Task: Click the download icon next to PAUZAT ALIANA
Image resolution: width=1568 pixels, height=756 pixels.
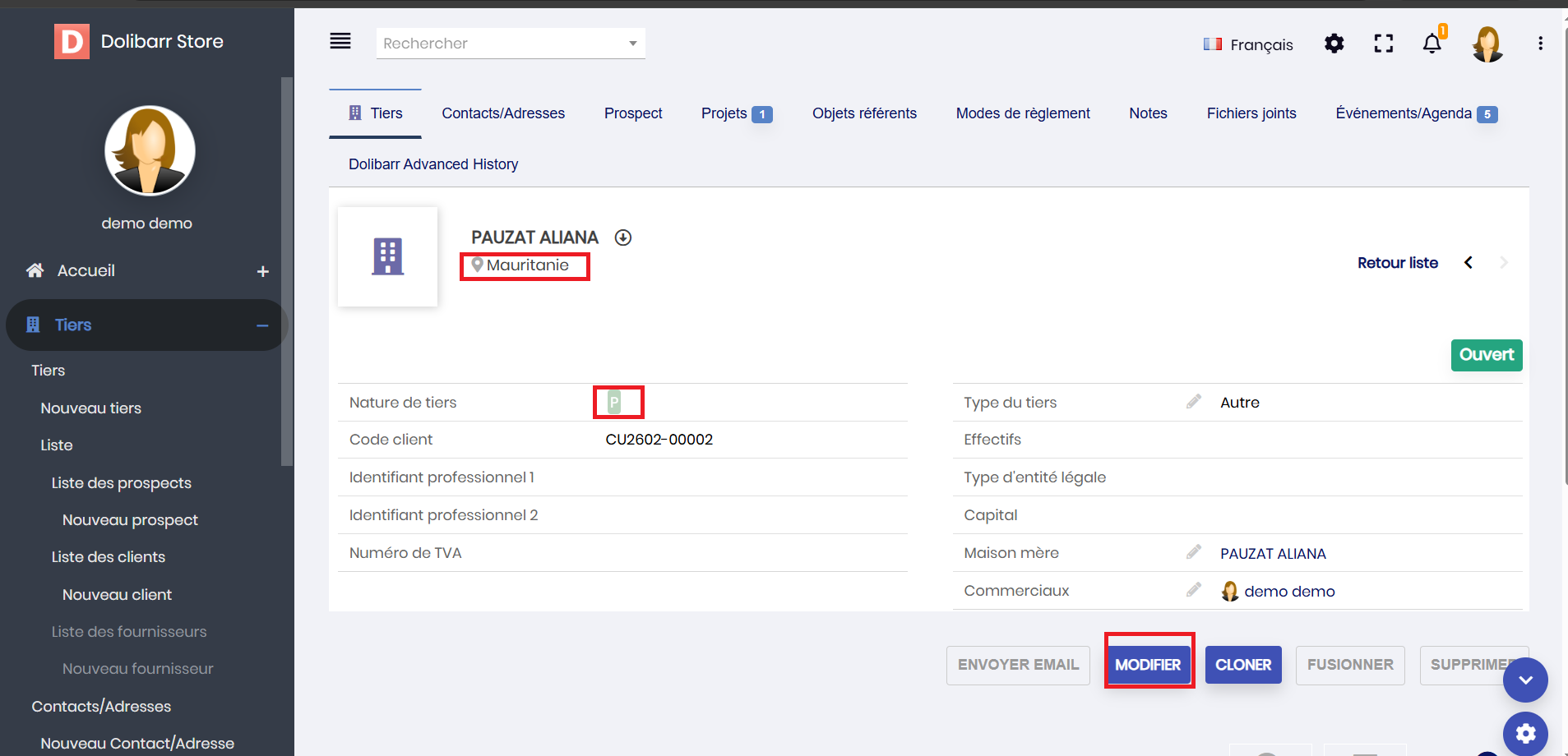Action: [x=623, y=237]
